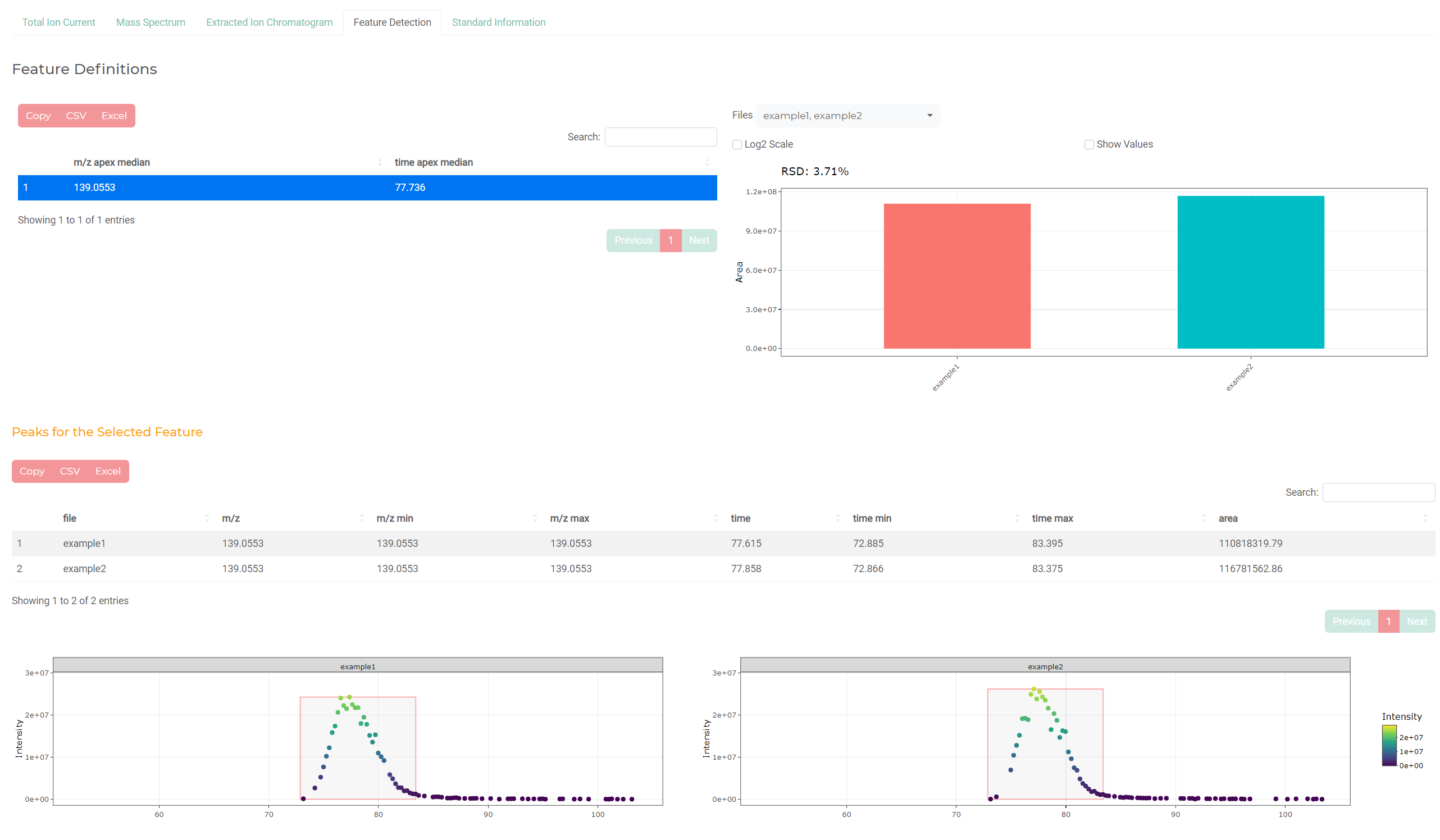The height and width of the screenshot is (840, 1440).
Task: Select the feature row 139.0553
Action: (x=367, y=188)
